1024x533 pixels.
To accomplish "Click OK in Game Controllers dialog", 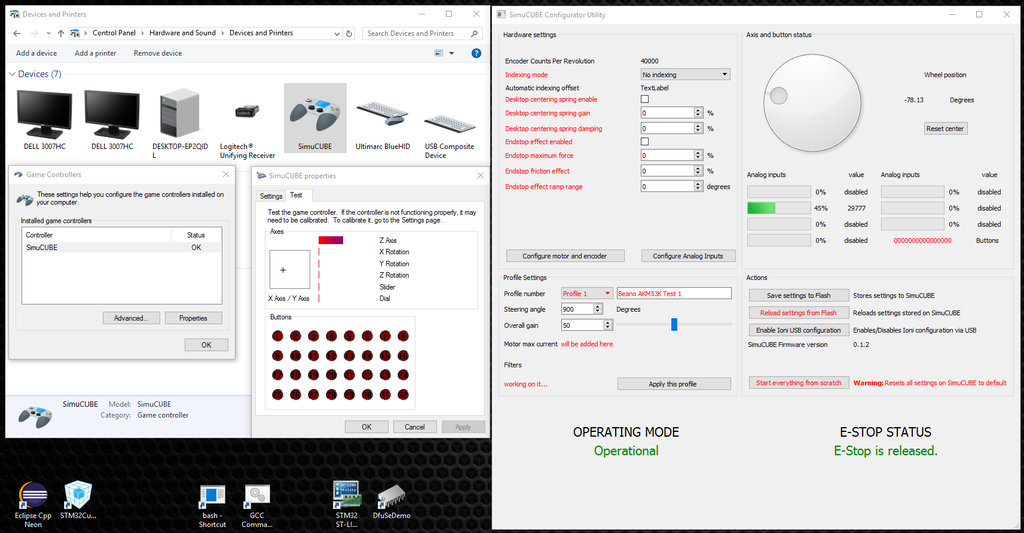I will tap(206, 345).
